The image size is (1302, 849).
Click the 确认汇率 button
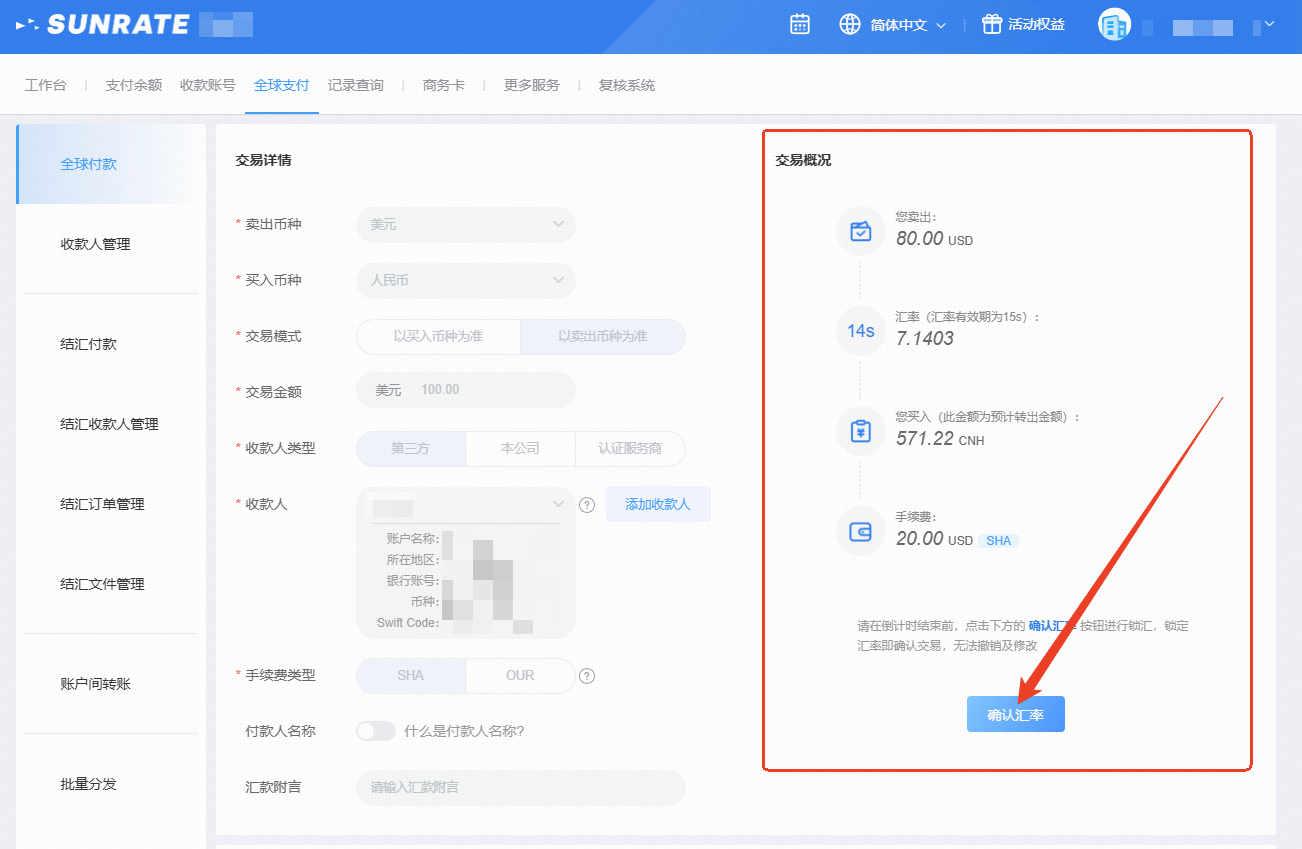1015,715
